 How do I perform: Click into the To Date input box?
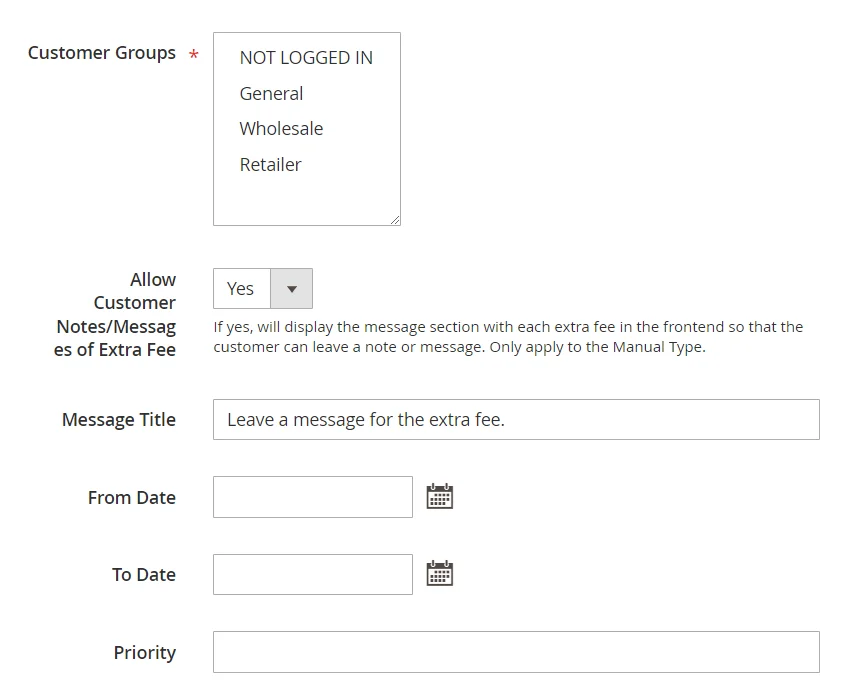312,574
